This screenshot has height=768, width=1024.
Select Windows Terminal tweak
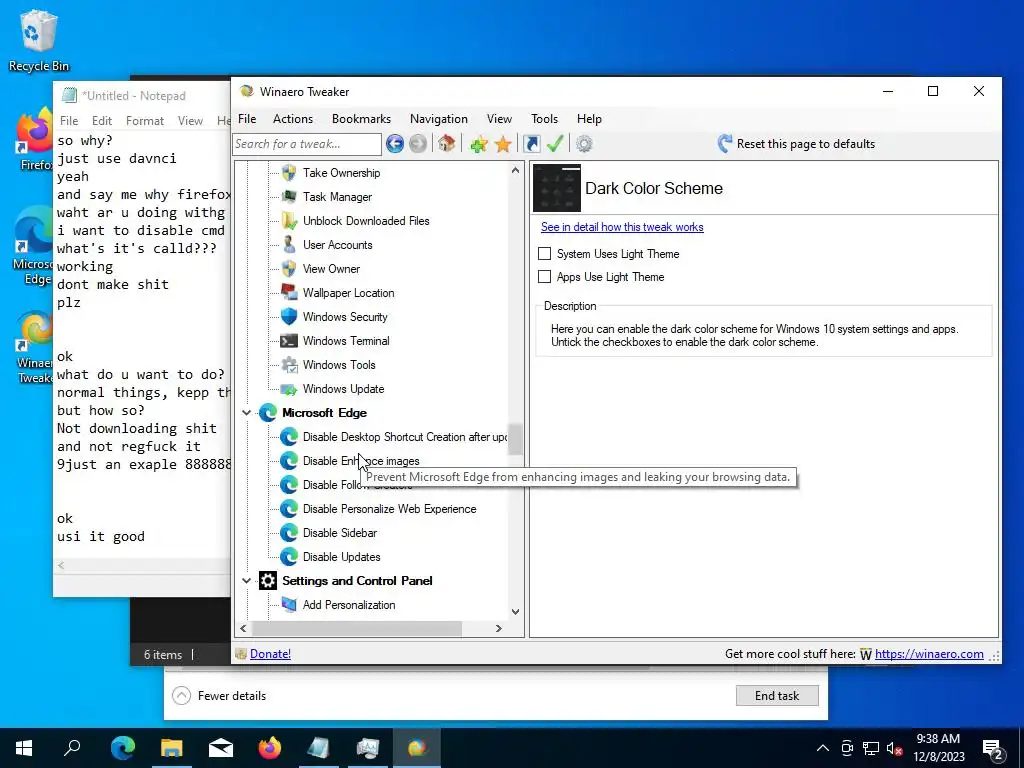pos(345,341)
